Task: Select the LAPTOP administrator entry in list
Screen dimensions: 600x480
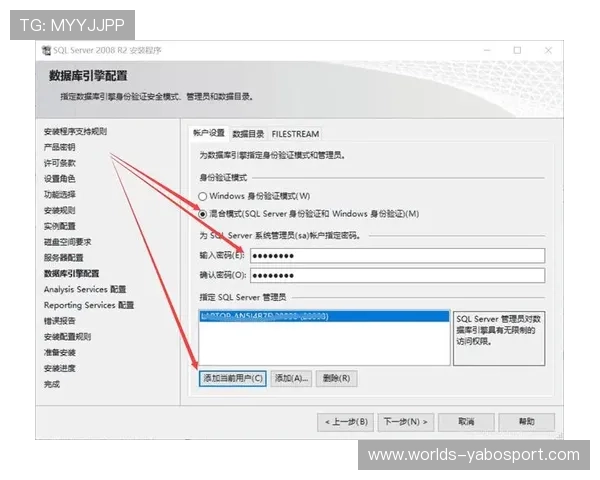Action: tap(324, 316)
